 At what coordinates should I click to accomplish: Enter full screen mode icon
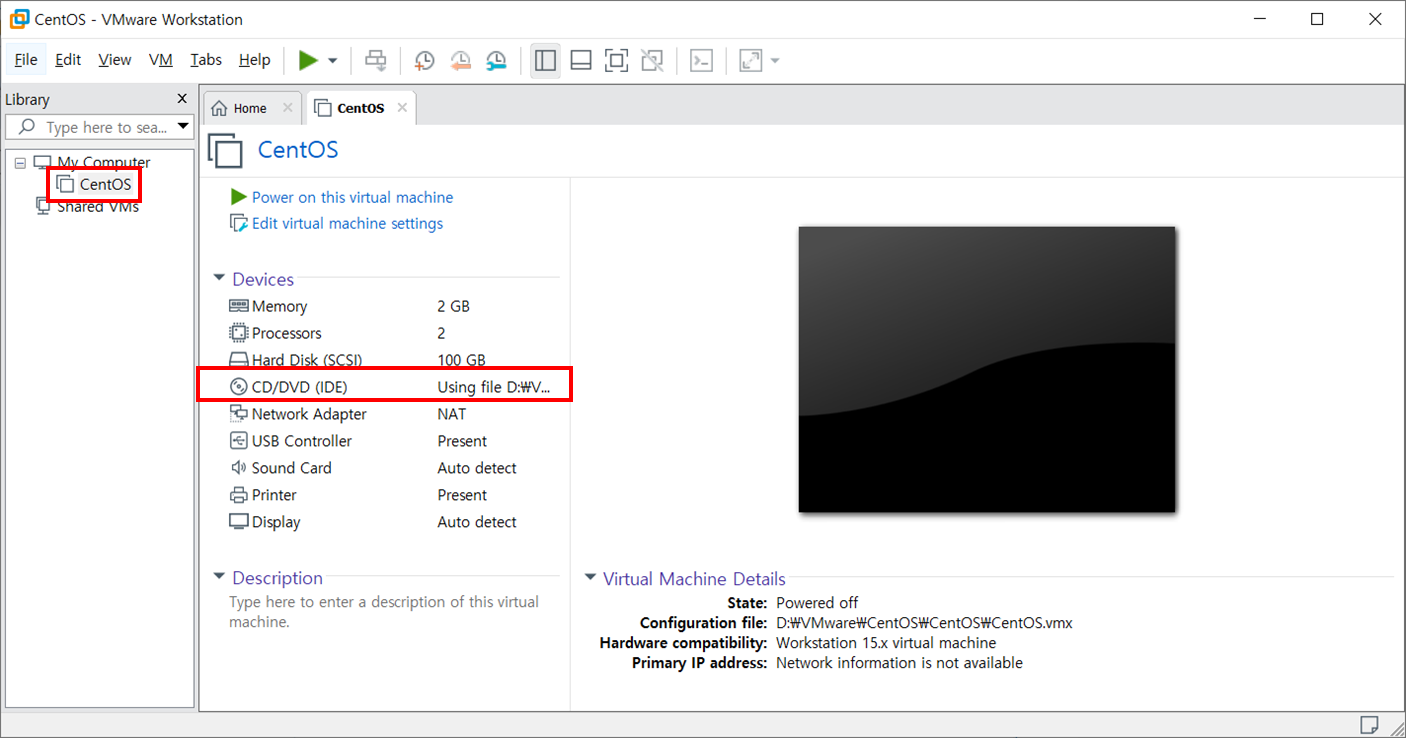tap(617, 61)
